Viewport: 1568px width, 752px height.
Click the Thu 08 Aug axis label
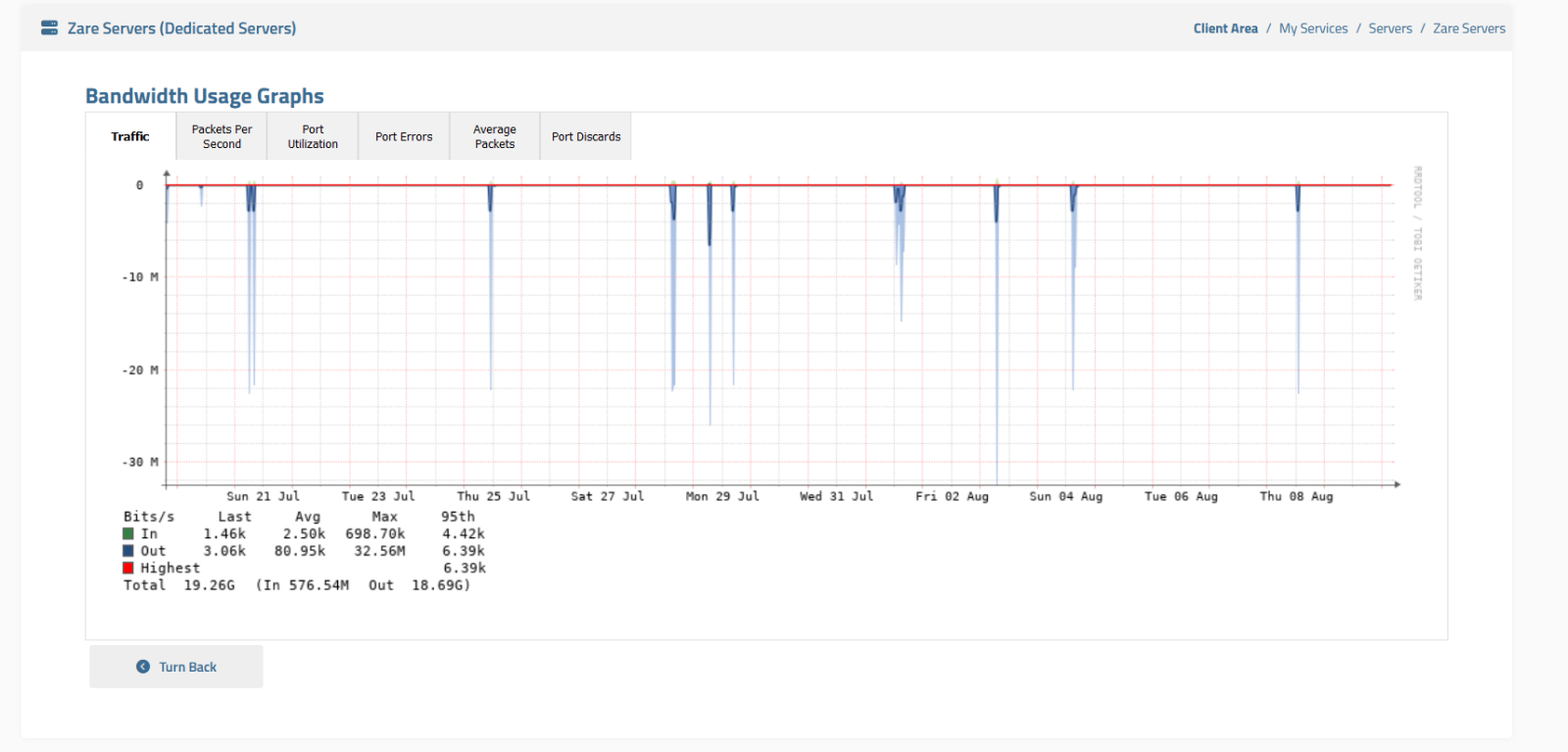(x=1297, y=496)
